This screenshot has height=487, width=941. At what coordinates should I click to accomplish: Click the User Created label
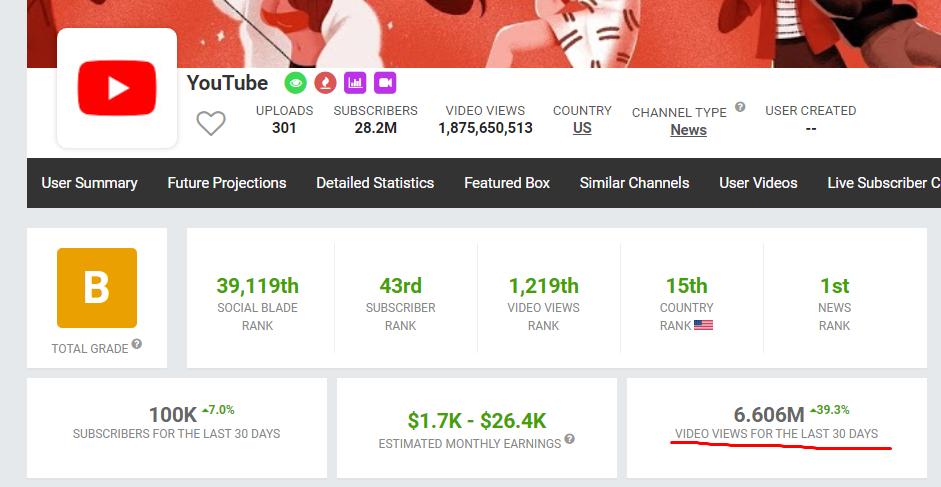point(811,110)
